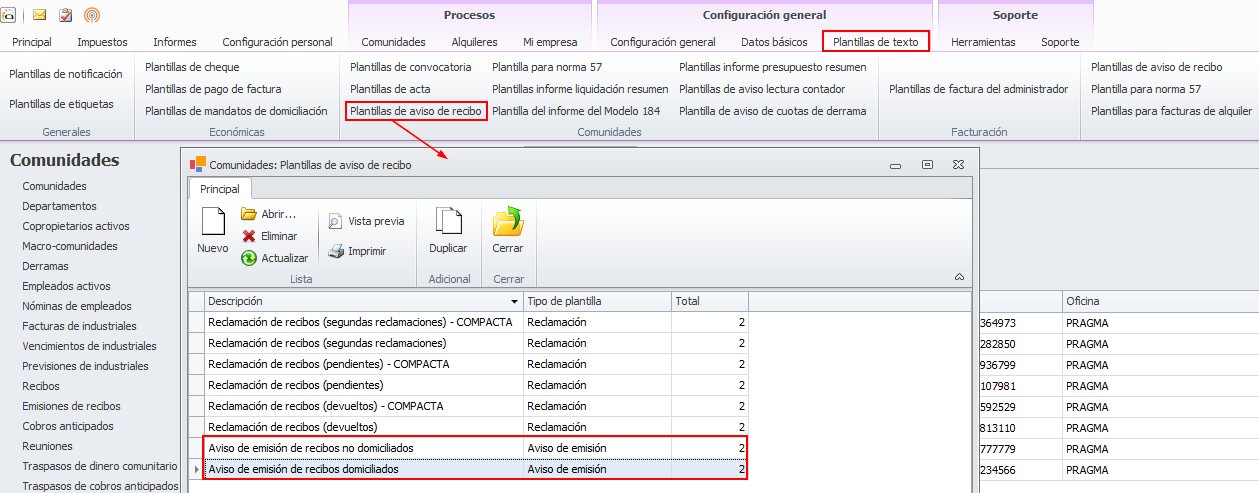Open Macro-comunidades in the sidebar
This screenshot has width=1259, height=493.
coord(70,246)
